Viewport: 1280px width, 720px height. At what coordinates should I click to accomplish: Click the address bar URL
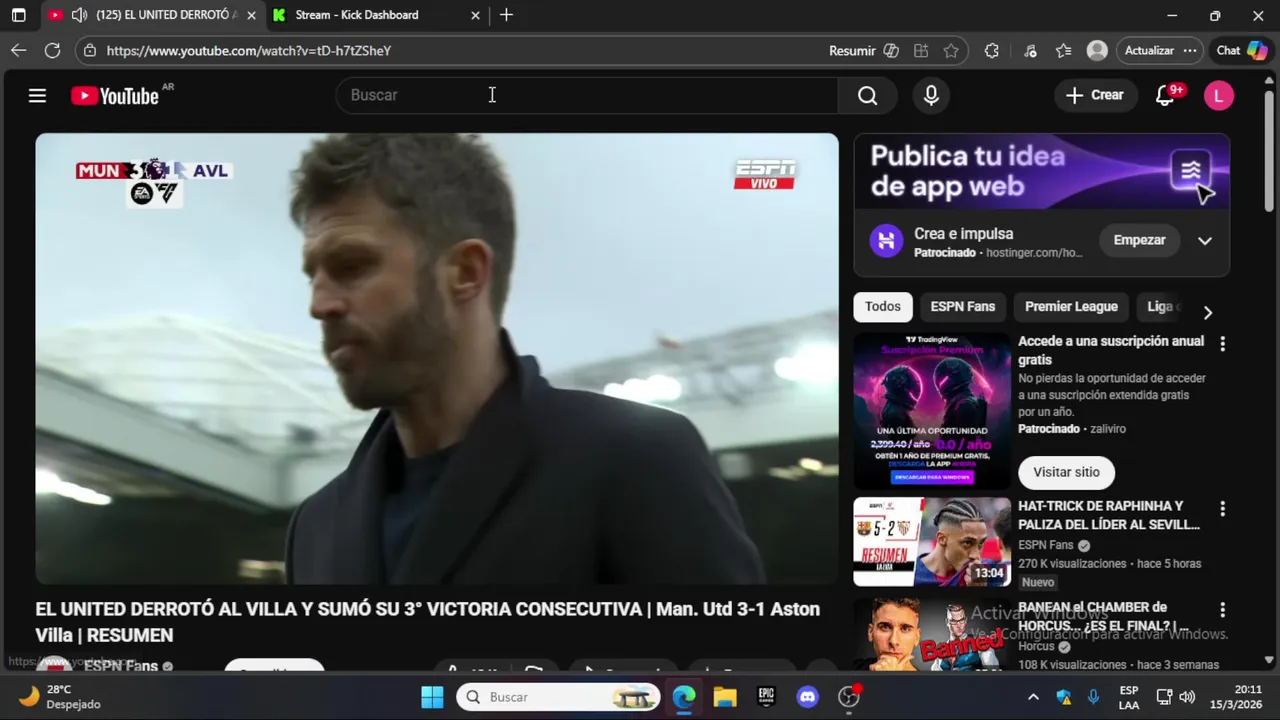(x=248, y=51)
